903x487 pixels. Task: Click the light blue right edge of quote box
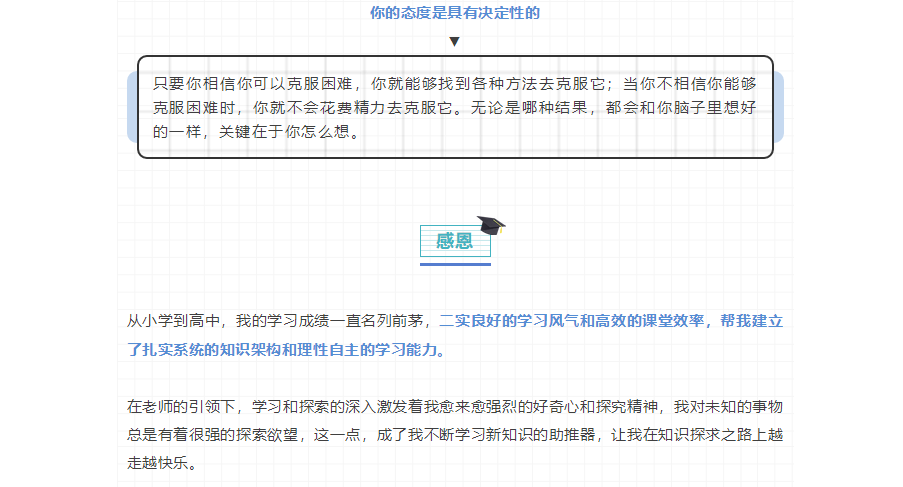(778, 106)
